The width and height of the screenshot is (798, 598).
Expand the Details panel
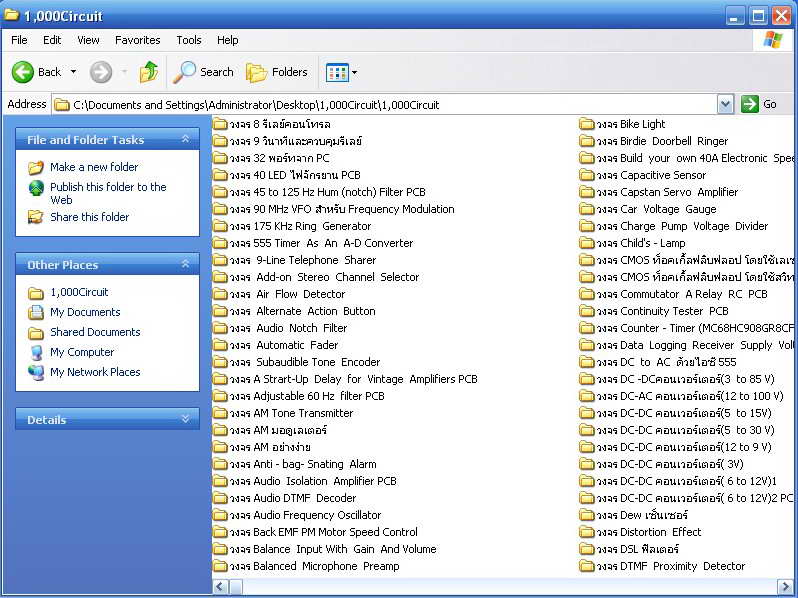185,419
